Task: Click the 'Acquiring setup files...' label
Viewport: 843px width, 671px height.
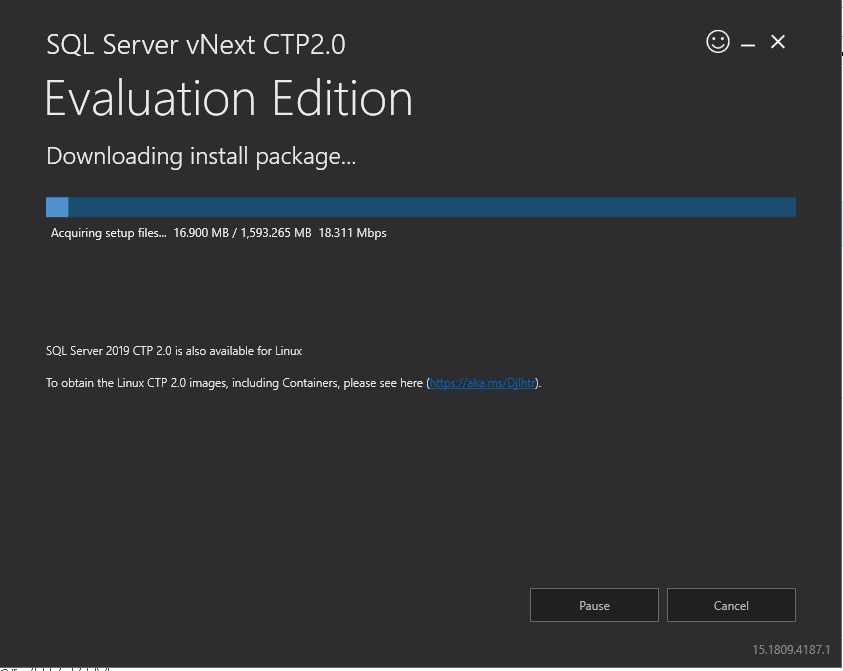Action: coord(109,233)
